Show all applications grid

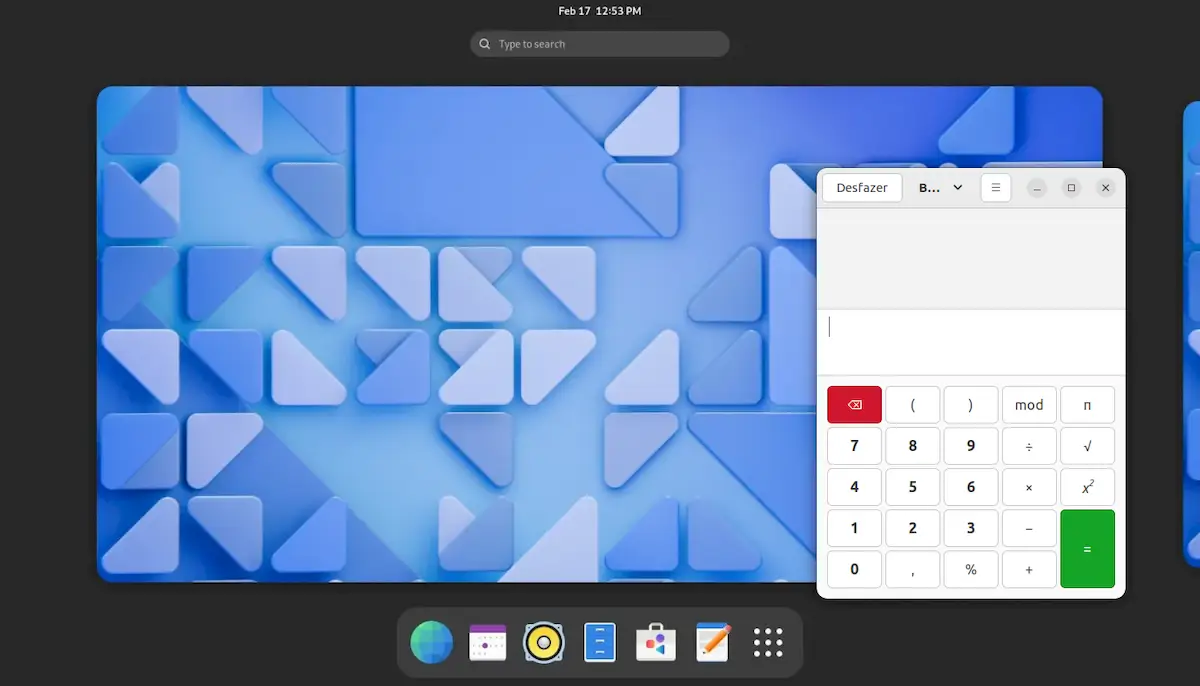(768, 642)
